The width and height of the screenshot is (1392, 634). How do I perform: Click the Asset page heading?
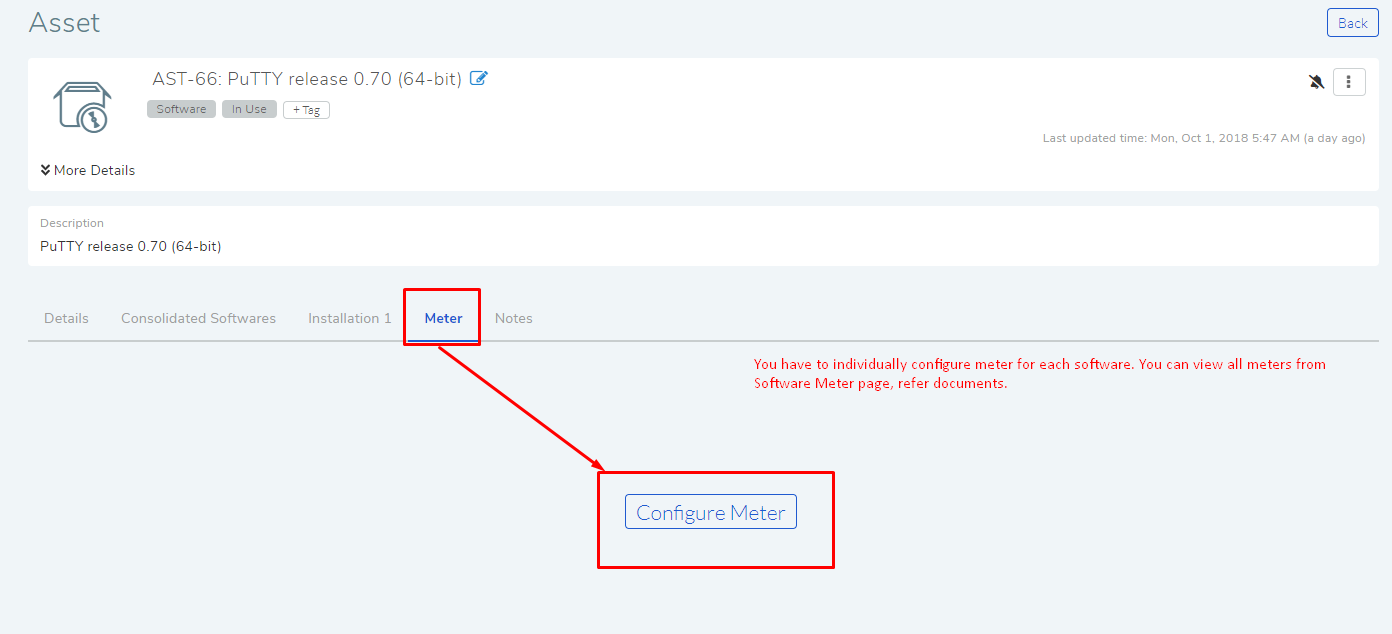(65, 22)
